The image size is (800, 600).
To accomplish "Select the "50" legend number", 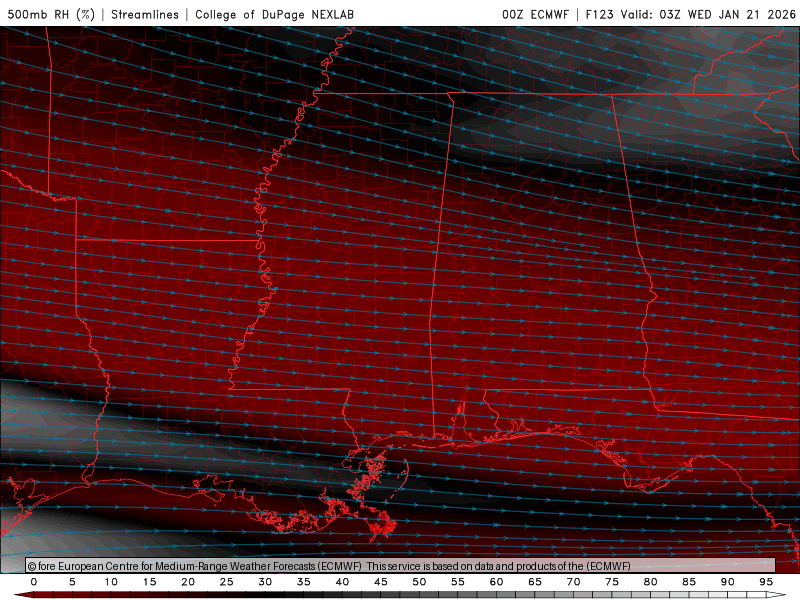I will click(x=419, y=582).
